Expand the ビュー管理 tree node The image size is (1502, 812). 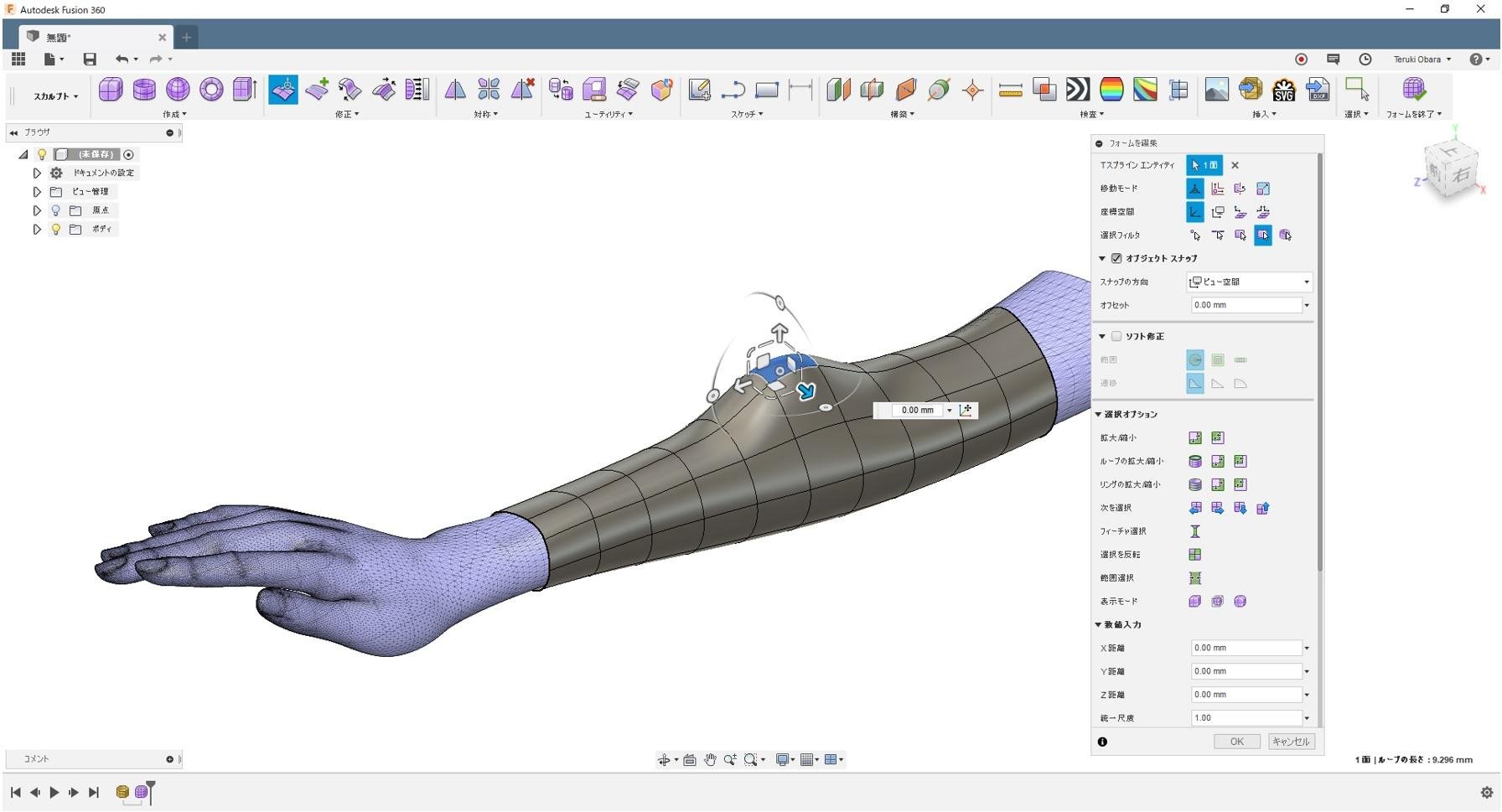37,191
